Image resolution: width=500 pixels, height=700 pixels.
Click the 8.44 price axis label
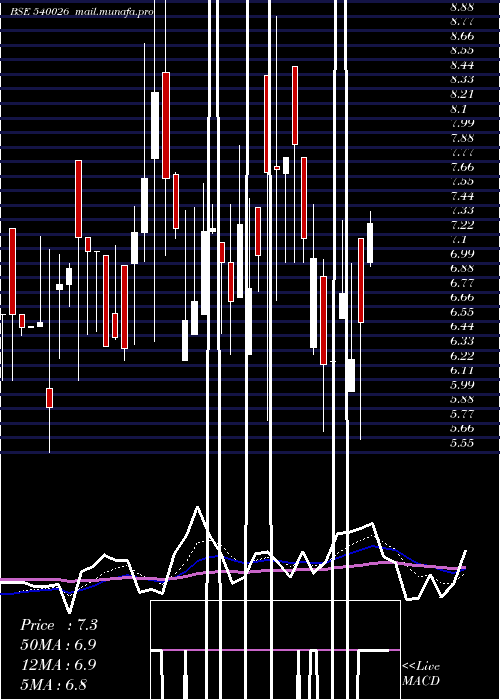(x=462, y=65)
